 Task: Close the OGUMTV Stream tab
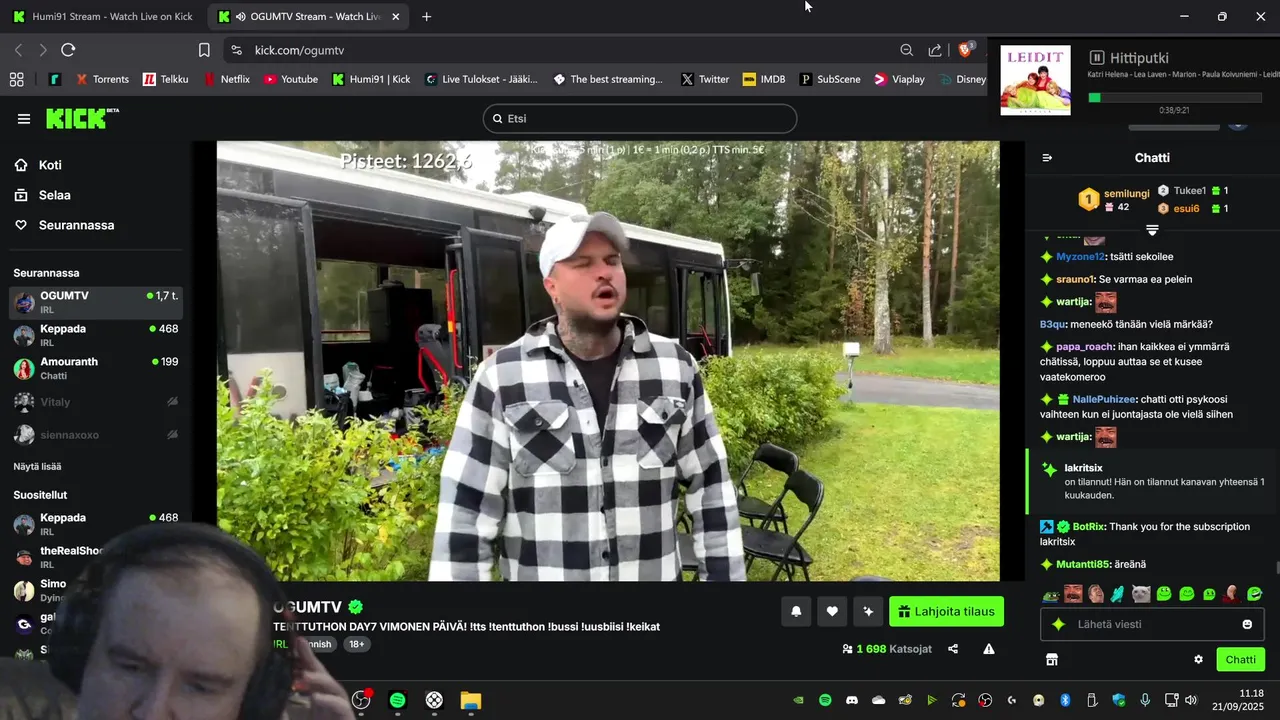396,17
